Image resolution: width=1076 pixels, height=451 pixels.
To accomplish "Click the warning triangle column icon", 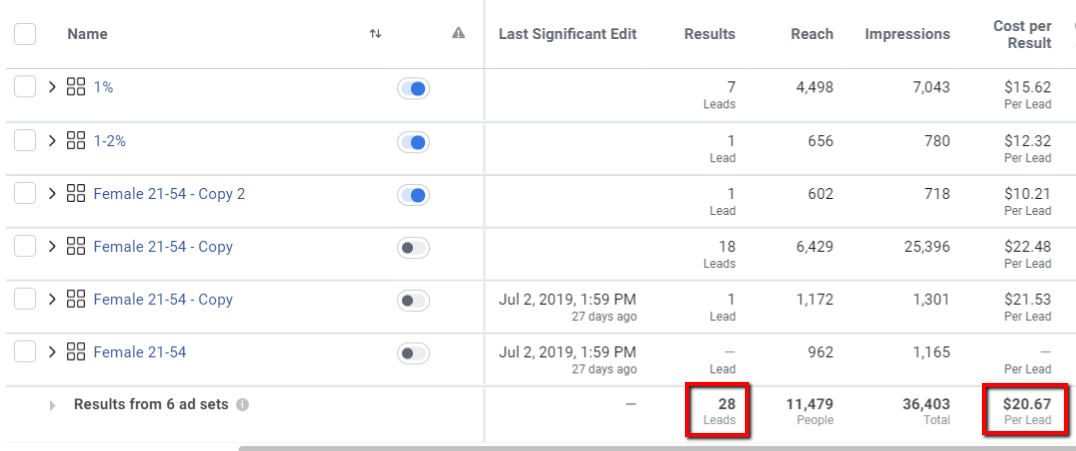I will pyautogui.click(x=458, y=33).
